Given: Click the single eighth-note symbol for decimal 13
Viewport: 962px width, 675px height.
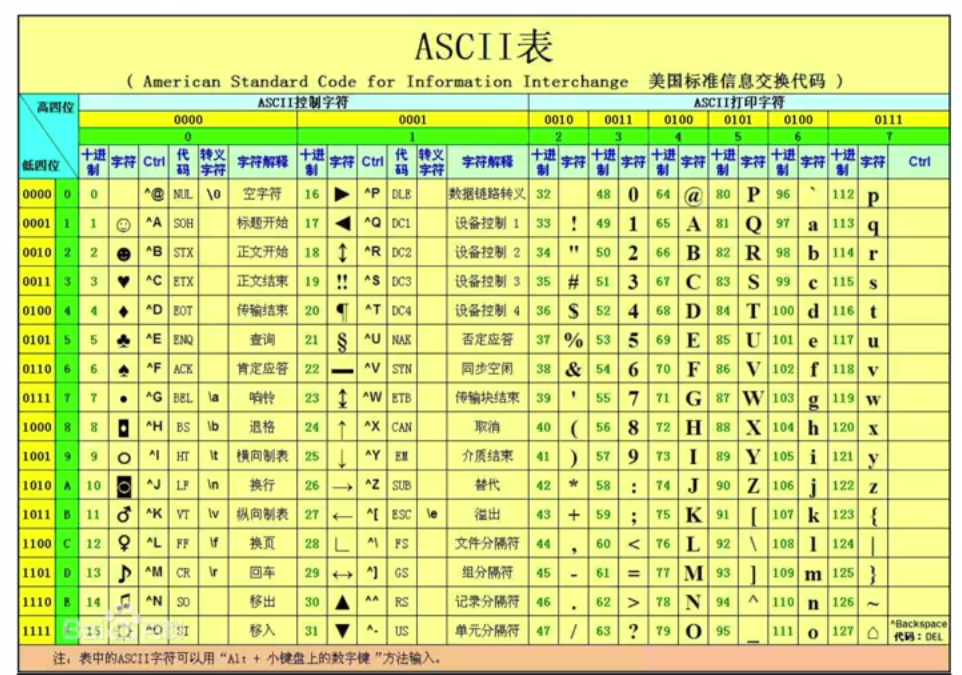Looking at the screenshot, I should point(123,573).
